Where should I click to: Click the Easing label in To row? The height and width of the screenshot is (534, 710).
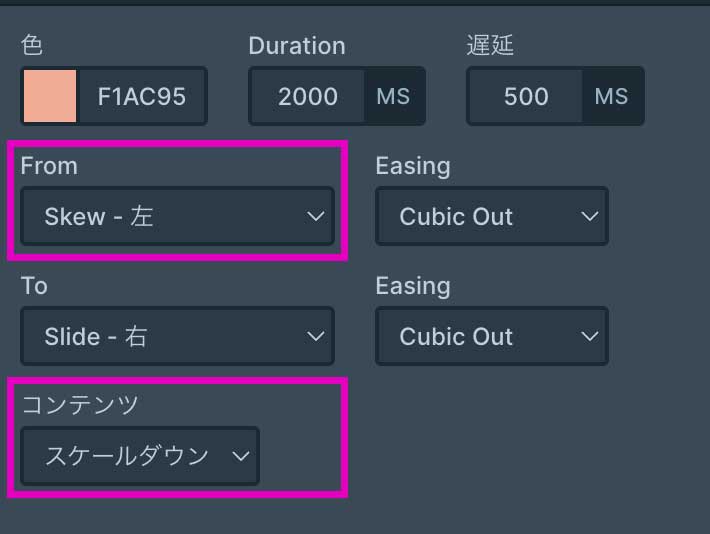click(x=412, y=286)
